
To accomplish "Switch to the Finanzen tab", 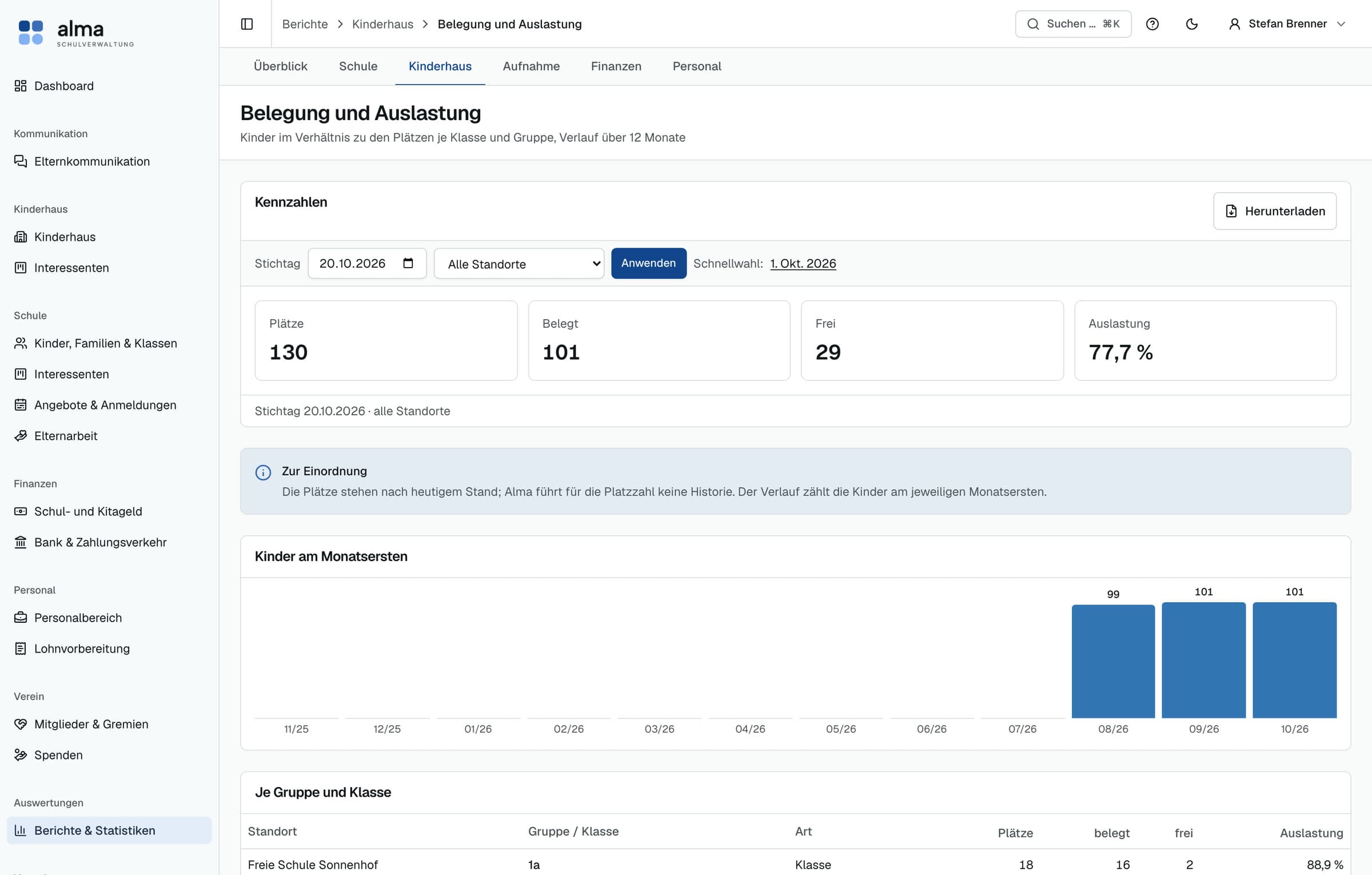I will (616, 66).
